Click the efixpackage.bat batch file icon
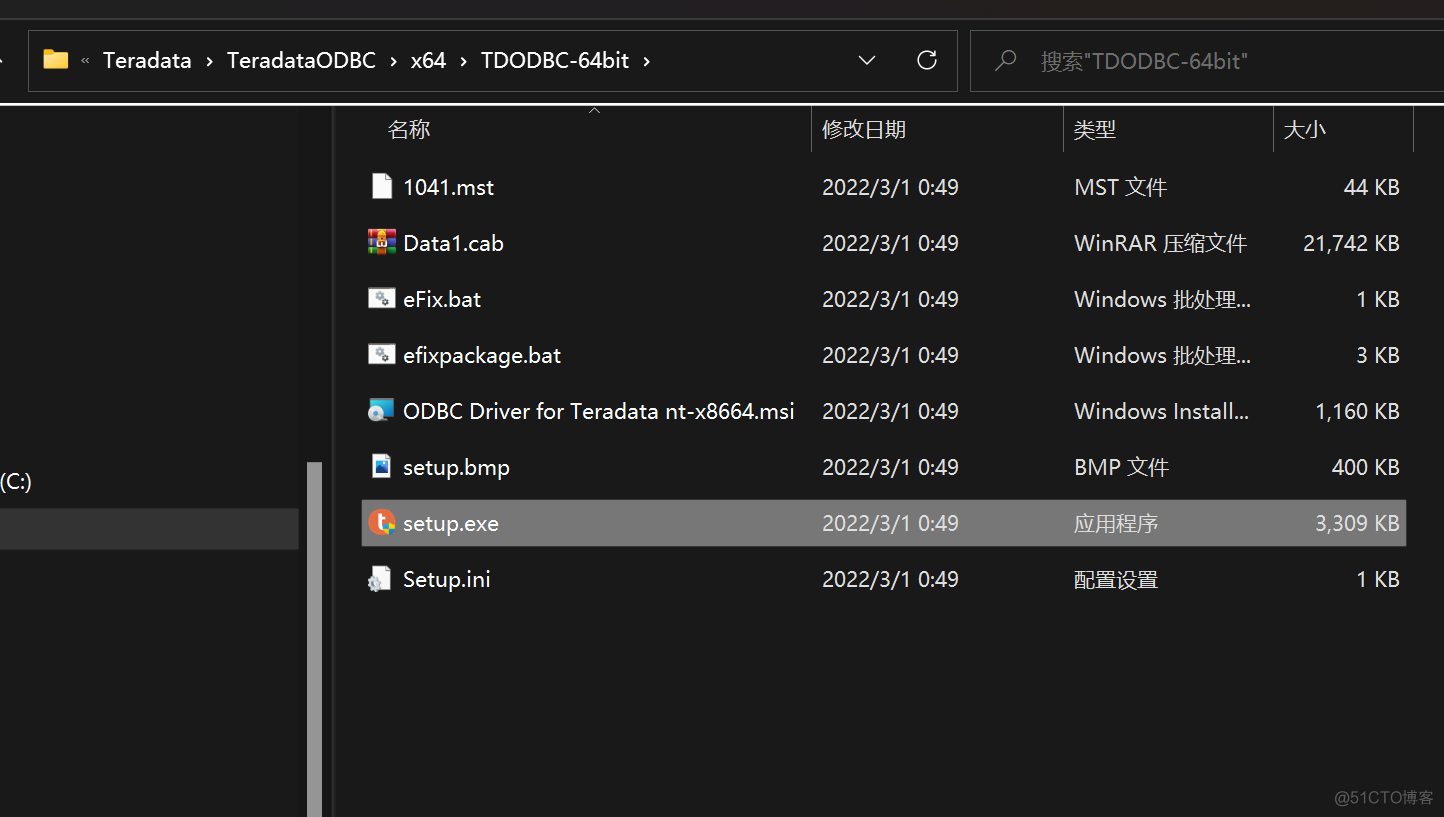This screenshot has width=1444, height=817. point(381,354)
